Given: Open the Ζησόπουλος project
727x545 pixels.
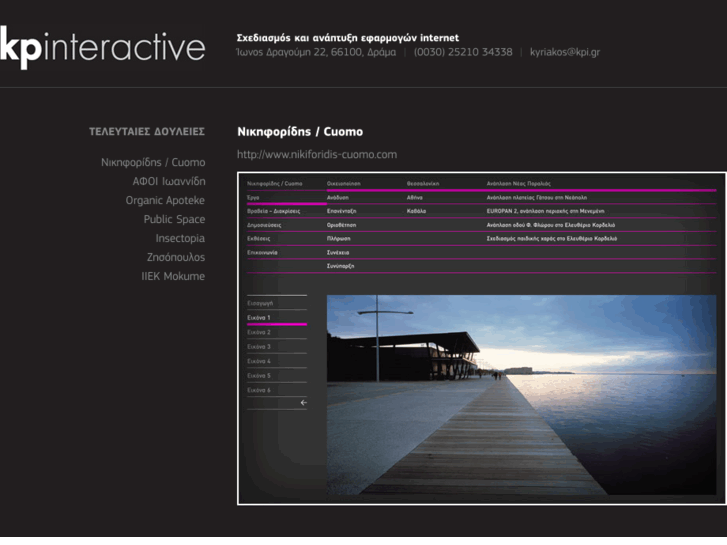Looking at the screenshot, I should coord(176,257).
